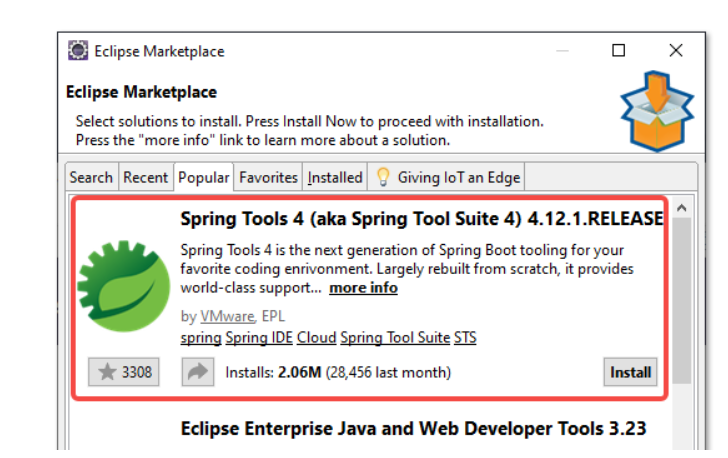The width and height of the screenshot is (728, 458).
Task: Install Spring Tools 4
Action: coord(630,372)
